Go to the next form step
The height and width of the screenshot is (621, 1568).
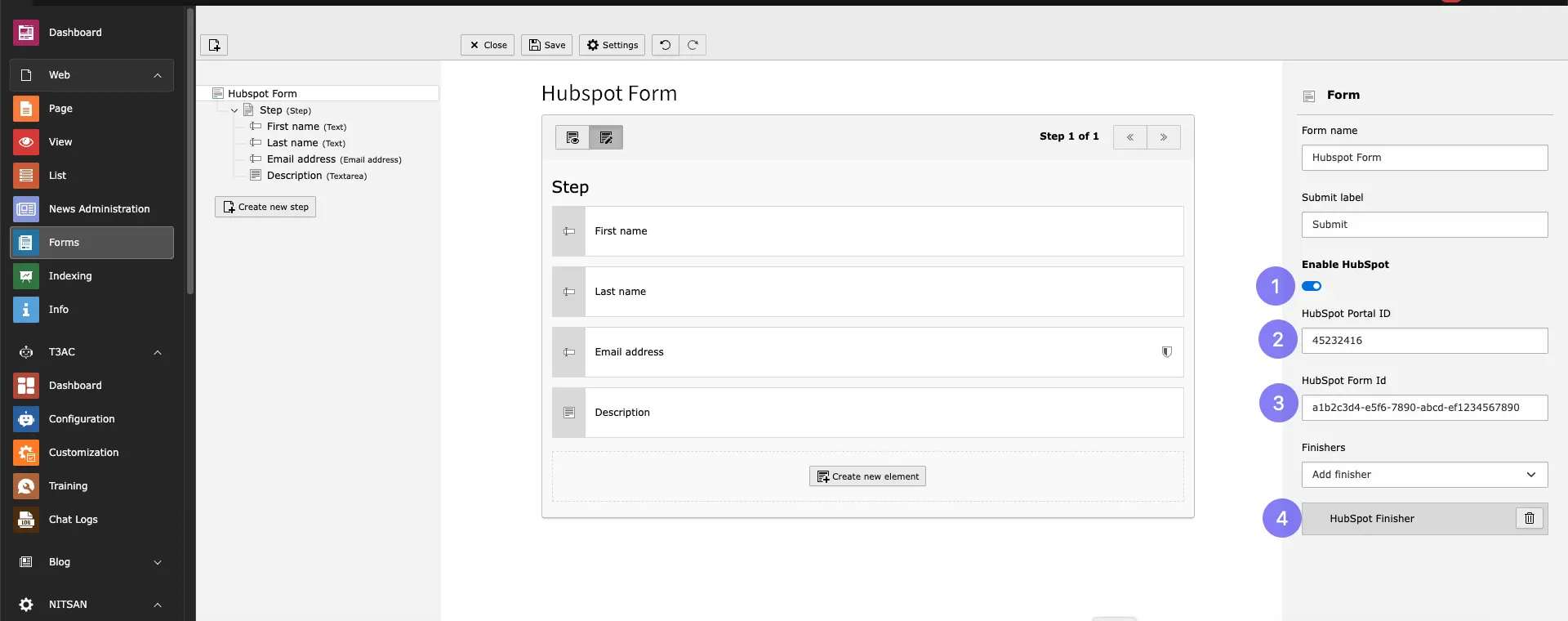coord(1164,137)
